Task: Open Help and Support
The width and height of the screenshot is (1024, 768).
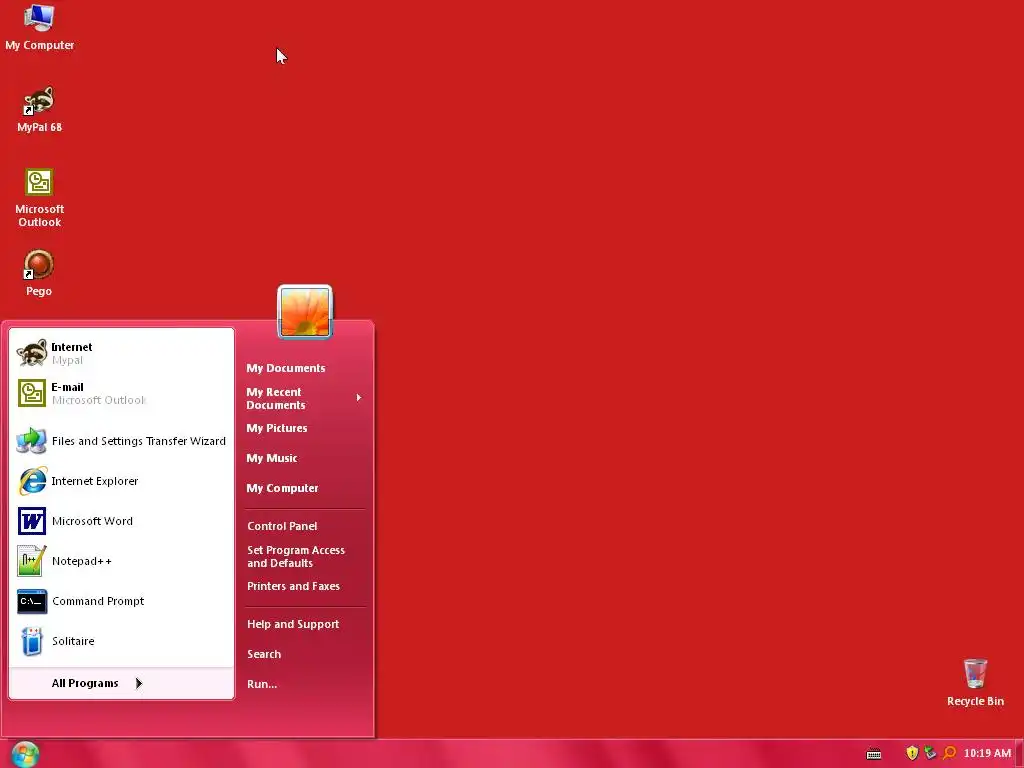Action: pos(304,624)
